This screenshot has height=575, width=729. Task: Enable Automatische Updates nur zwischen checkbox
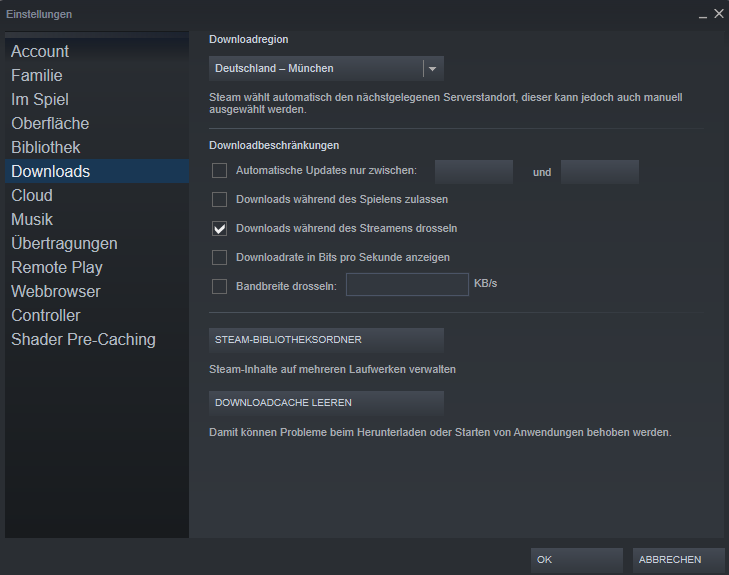pos(219,171)
